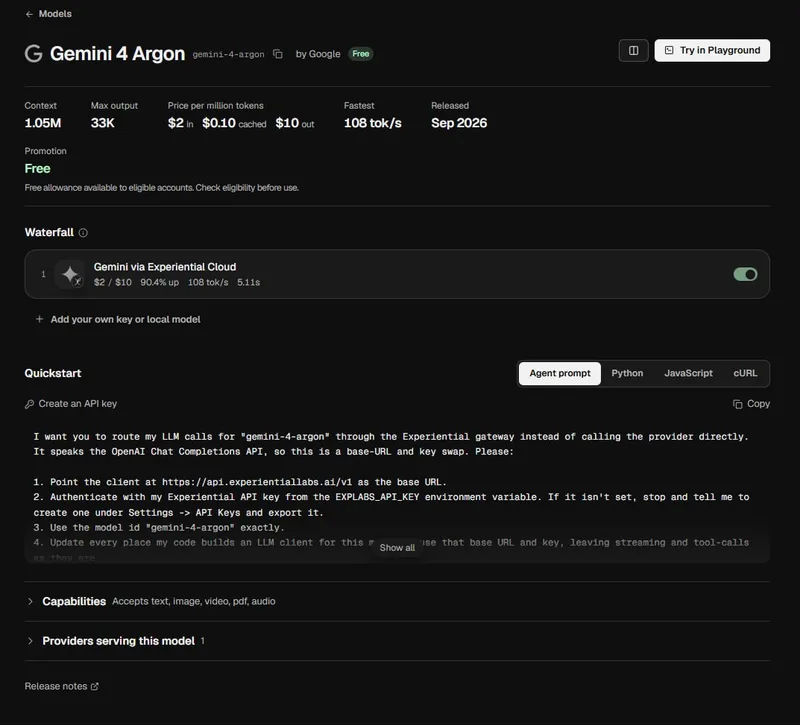Screen dimensions: 800x725
Task: Click Gemini via Experiential Cloud name
Action: [165, 267]
